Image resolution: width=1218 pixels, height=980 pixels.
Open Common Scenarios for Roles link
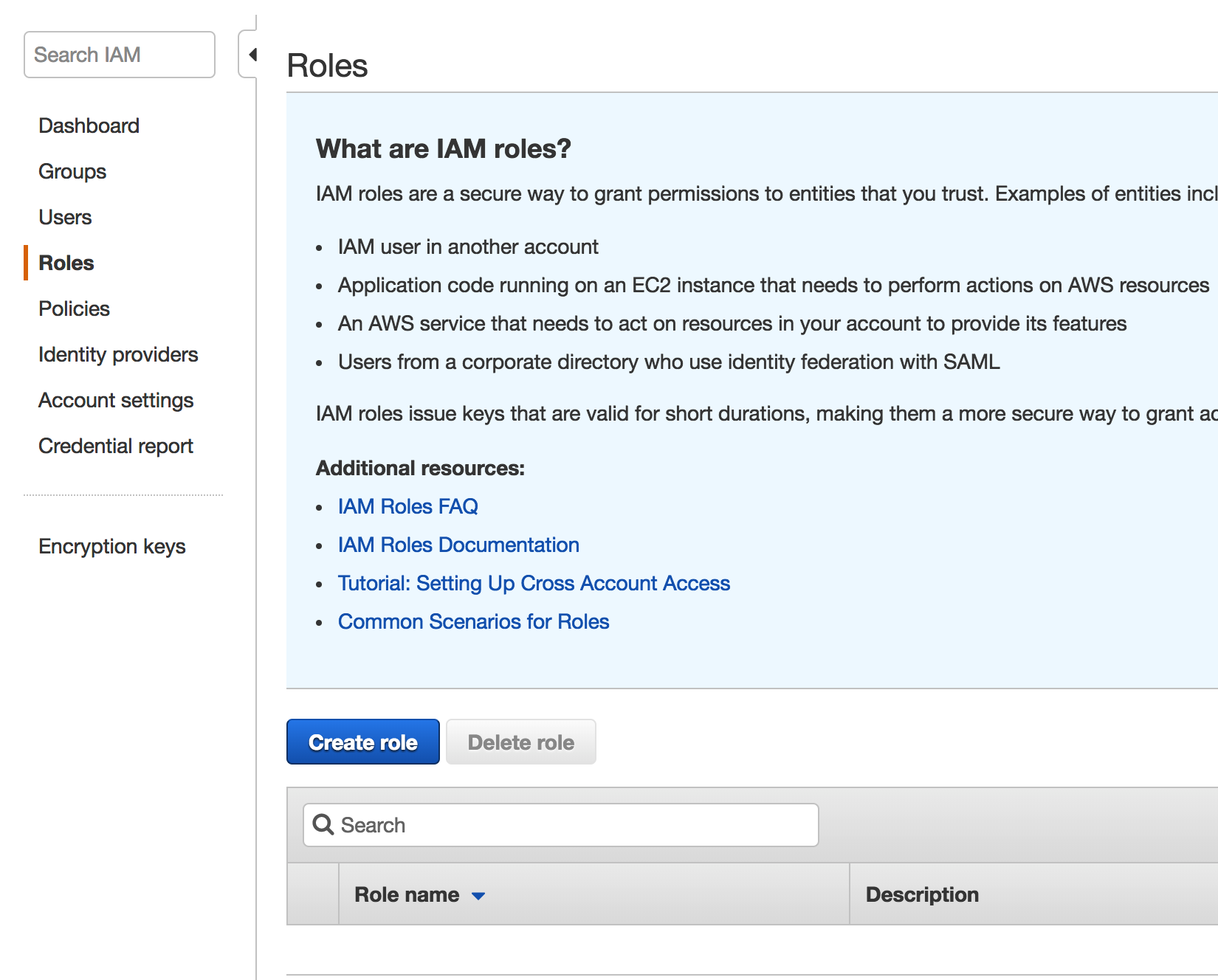pos(473,621)
